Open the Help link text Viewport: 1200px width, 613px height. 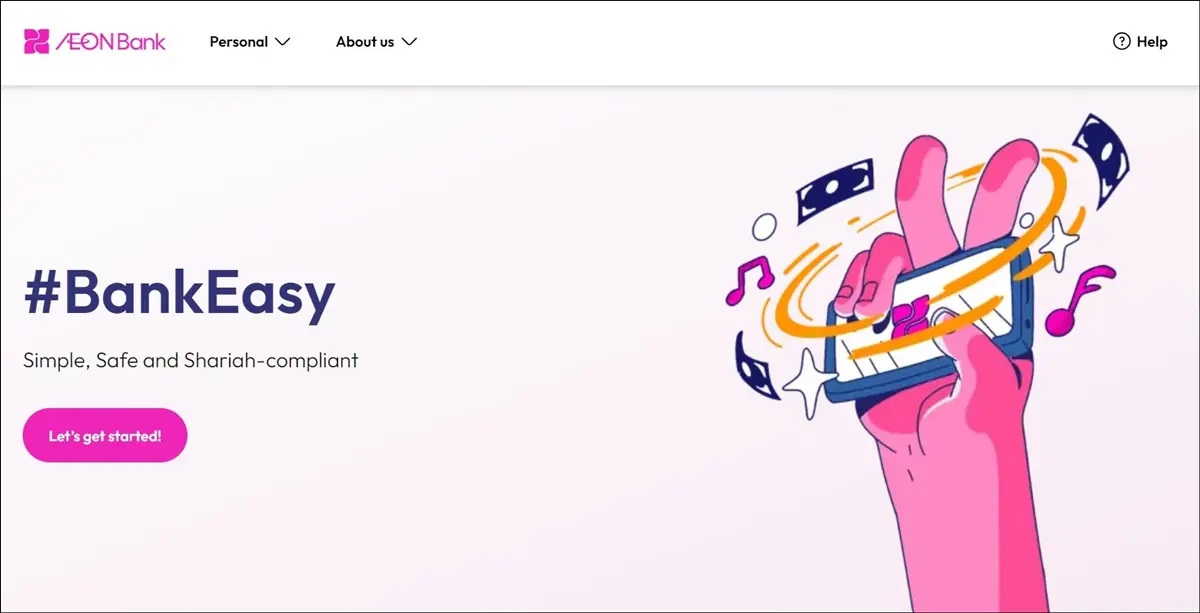(1152, 42)
